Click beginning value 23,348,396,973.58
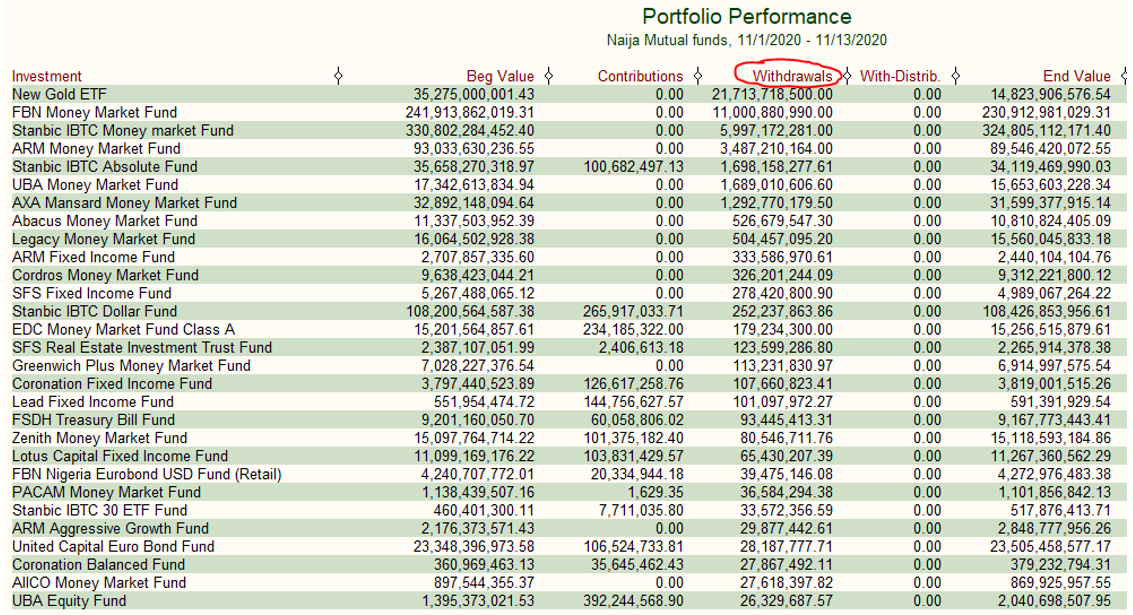This screenshot has width=1133, height=615. click(x=474, y=546)
